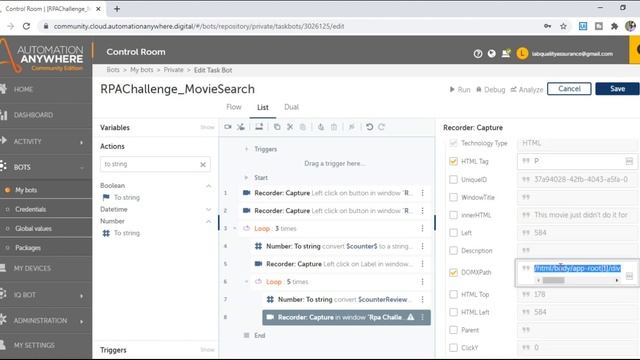
Task: Switch to the Flow view tab
Action: (233, 107)
